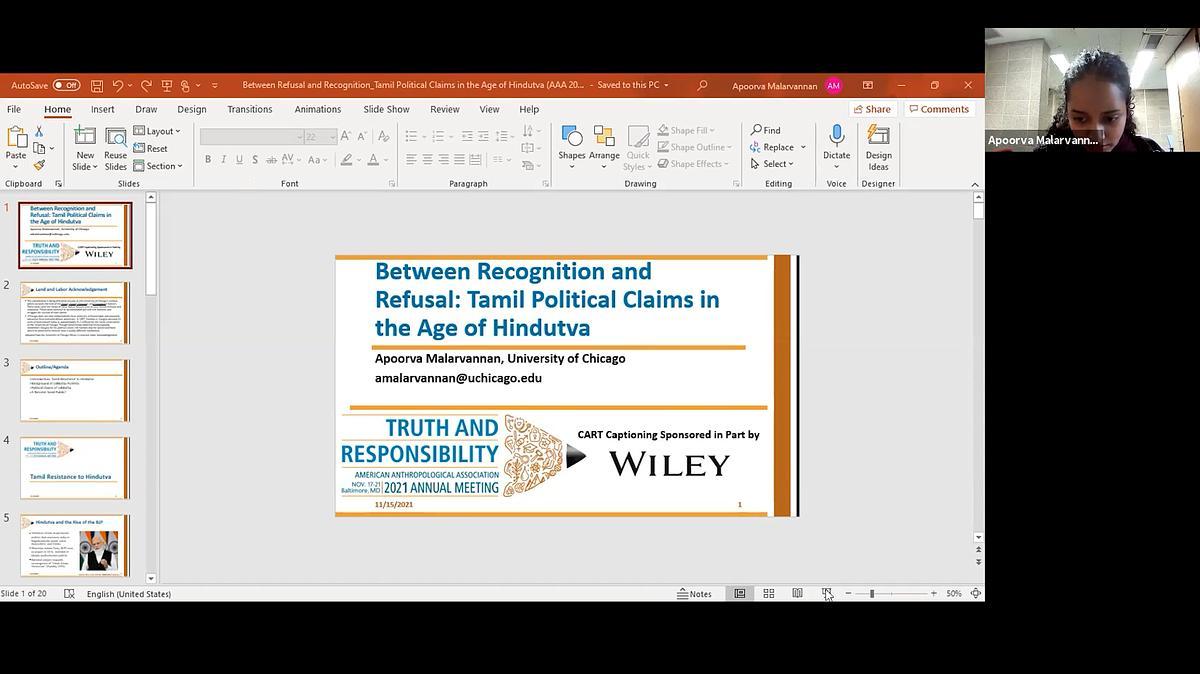Open the Slide Show tab

pyautogui.click(x=386, y=109)
